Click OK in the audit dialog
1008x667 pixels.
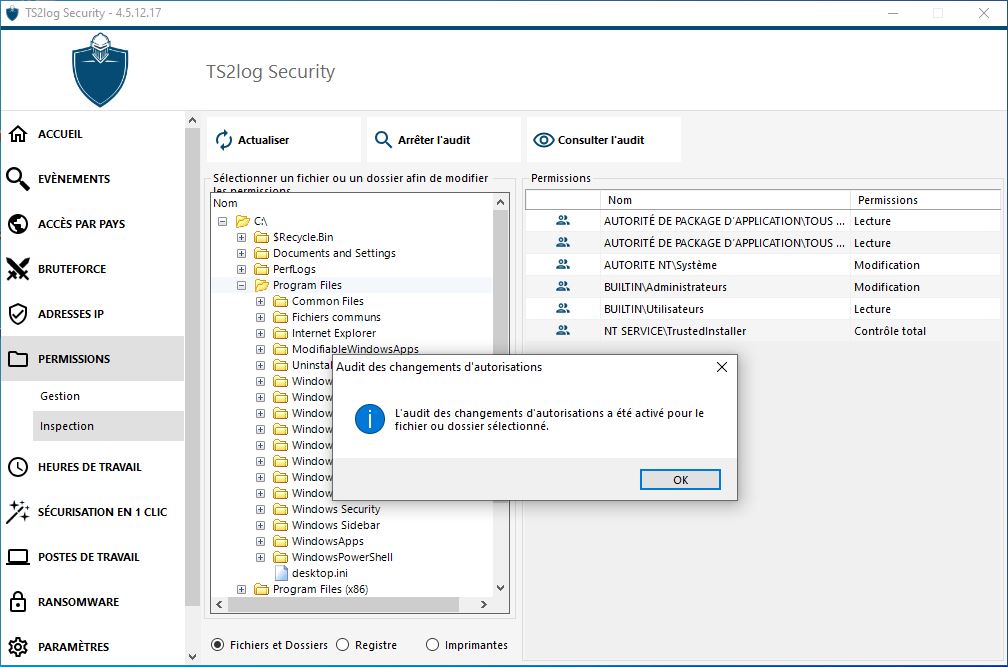[x=680, y=479]
